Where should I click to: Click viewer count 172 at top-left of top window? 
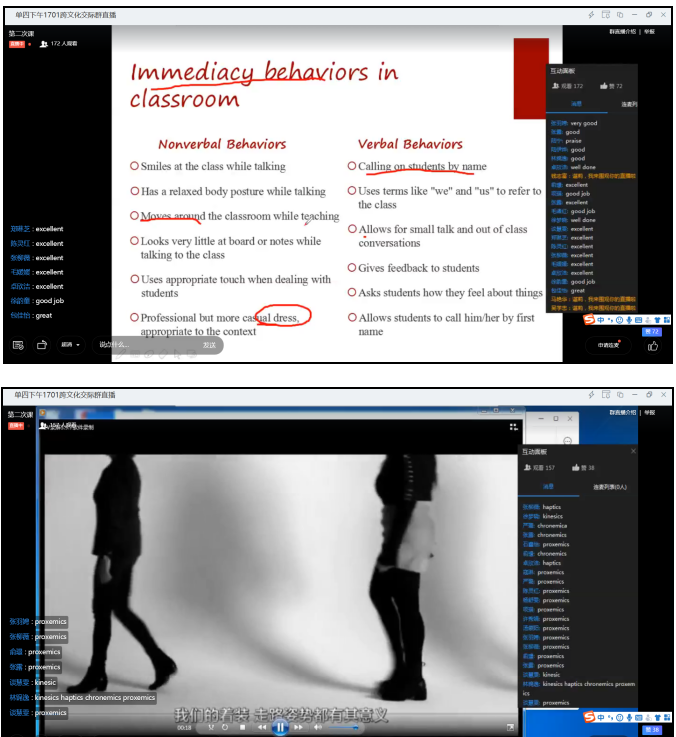59,44
